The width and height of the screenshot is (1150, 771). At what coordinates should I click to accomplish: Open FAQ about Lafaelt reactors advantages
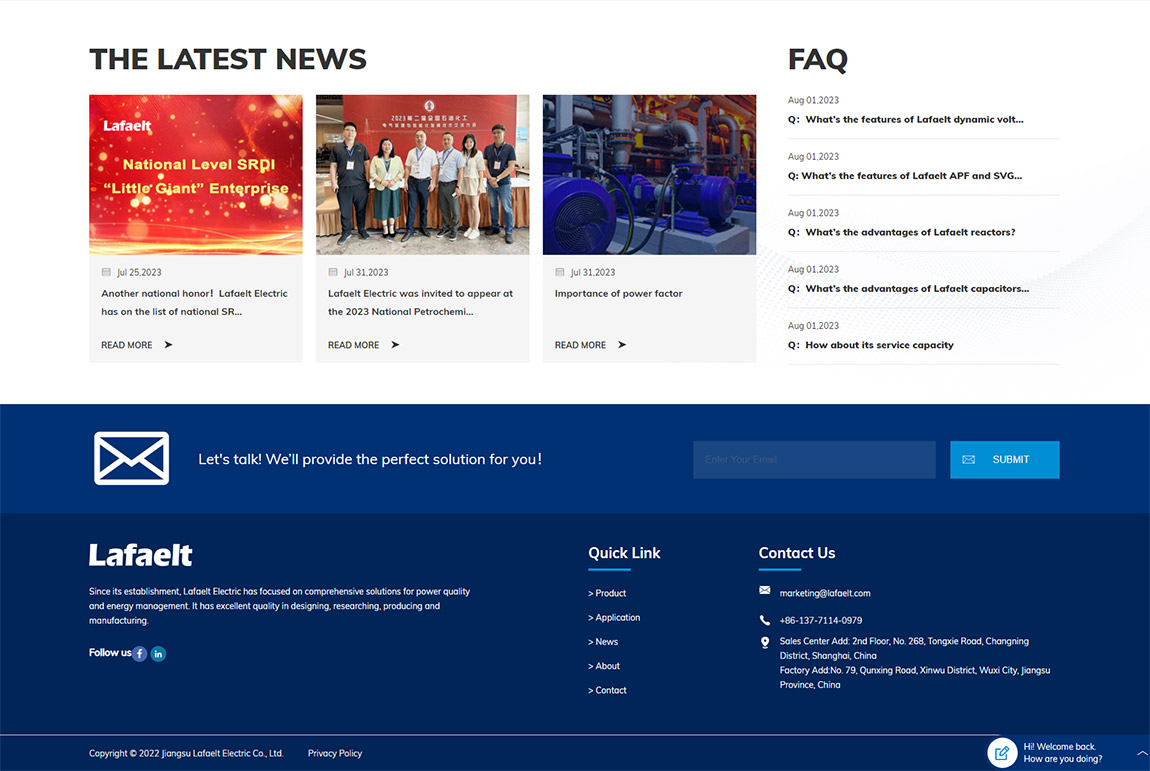pyautogui.click(x=910, y=233)
